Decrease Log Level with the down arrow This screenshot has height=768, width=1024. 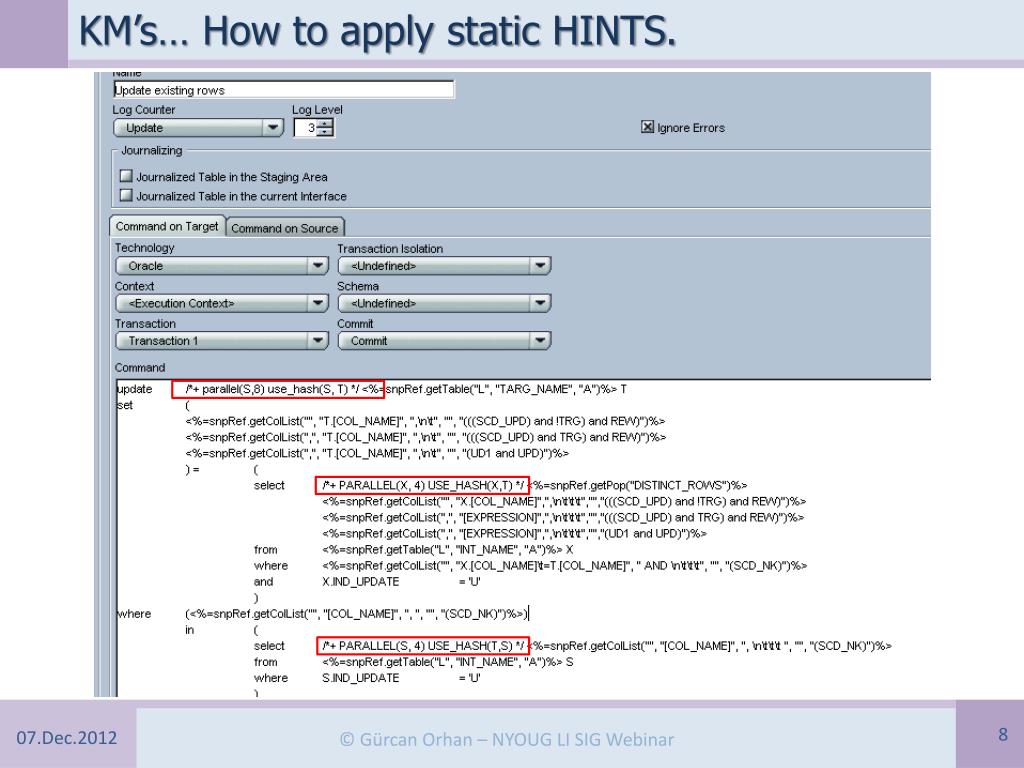tap(326, 133)
